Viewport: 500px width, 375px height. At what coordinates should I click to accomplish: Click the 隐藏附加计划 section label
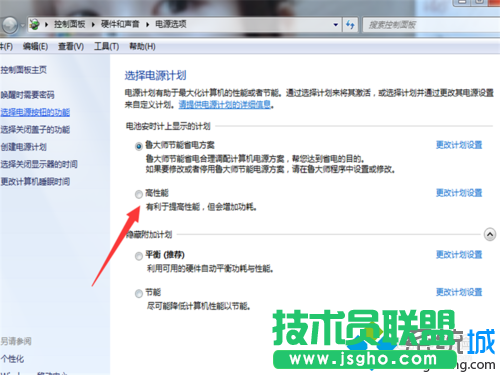tap(149, 235)
